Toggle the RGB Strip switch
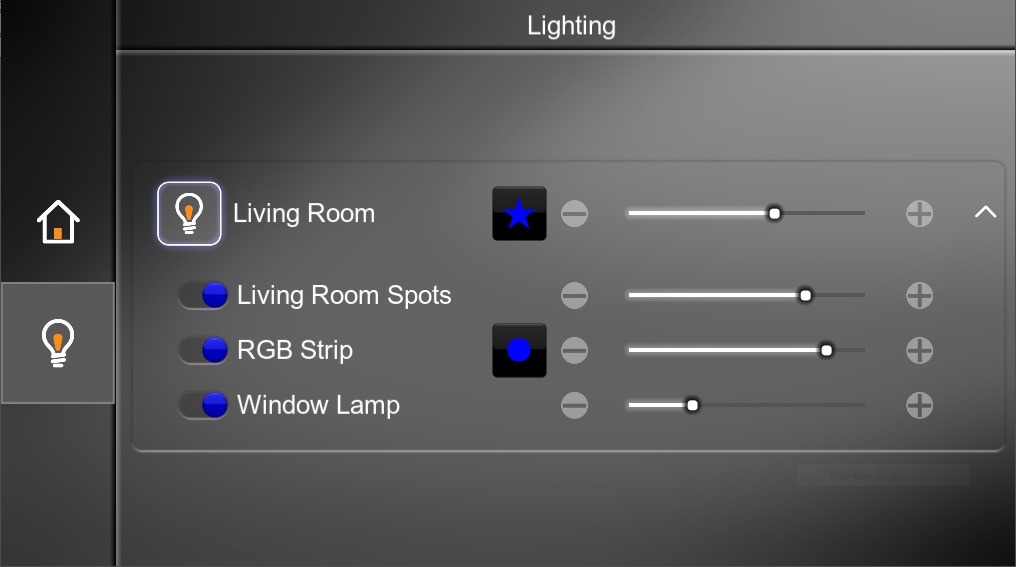 203,350
